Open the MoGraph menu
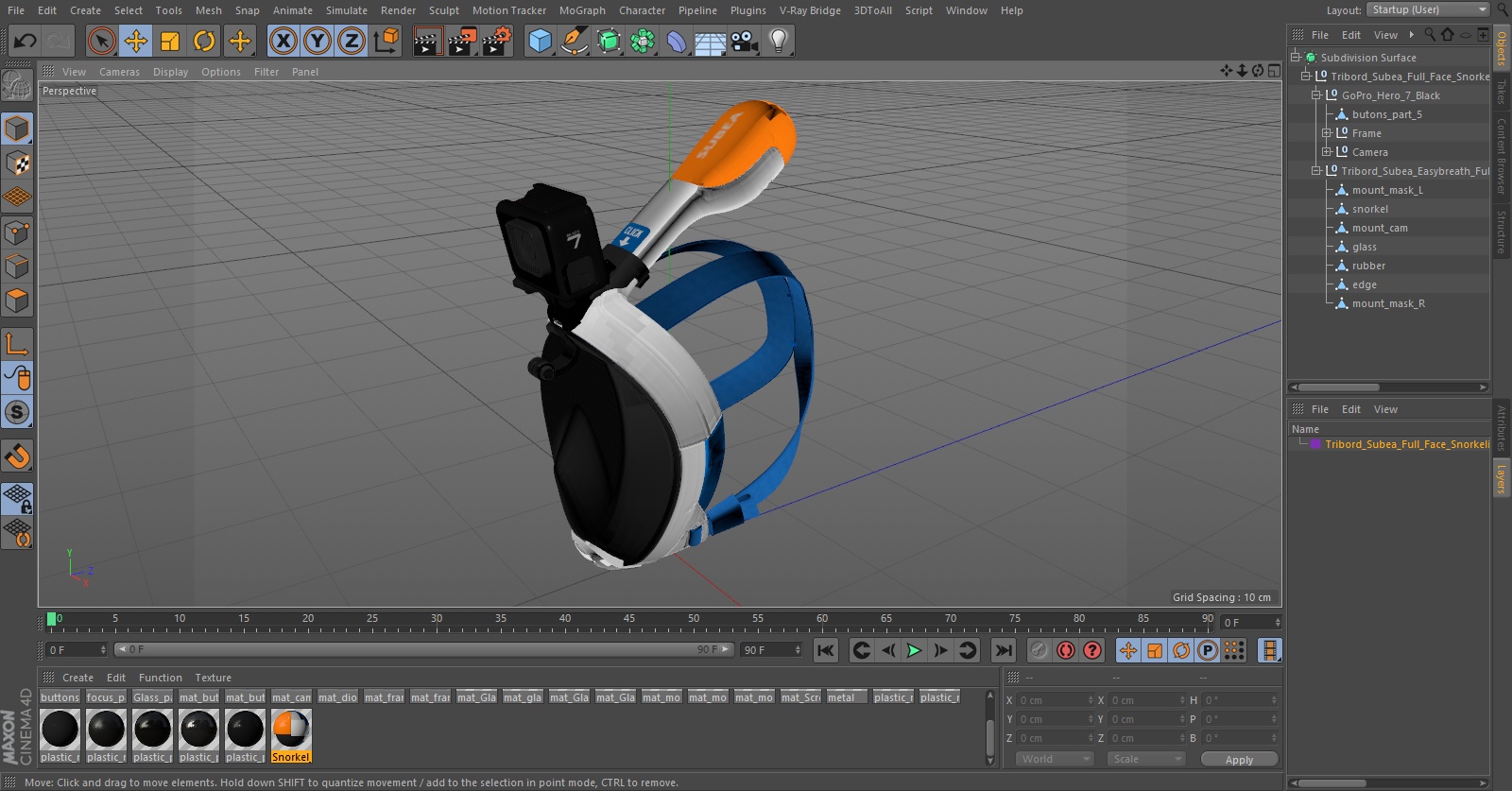Screen dimensions: 1512x791 pos(582,10)
